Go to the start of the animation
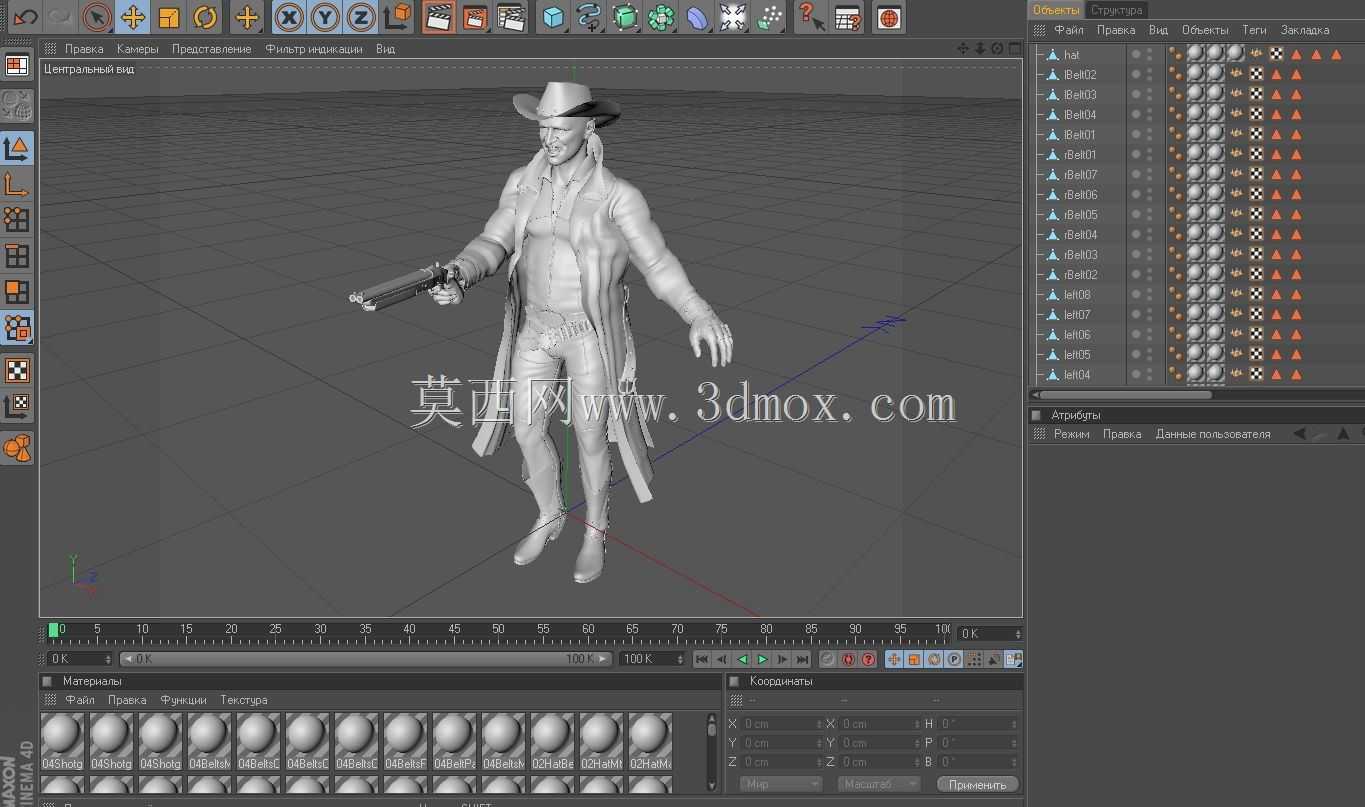Screen dimensions: 1365x807 tap(702, 659)
